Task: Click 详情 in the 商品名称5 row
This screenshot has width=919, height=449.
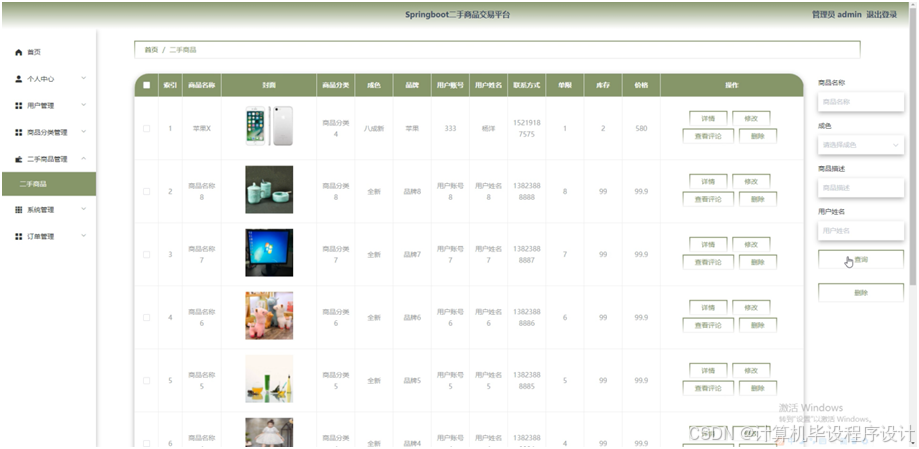Action: 708,370
